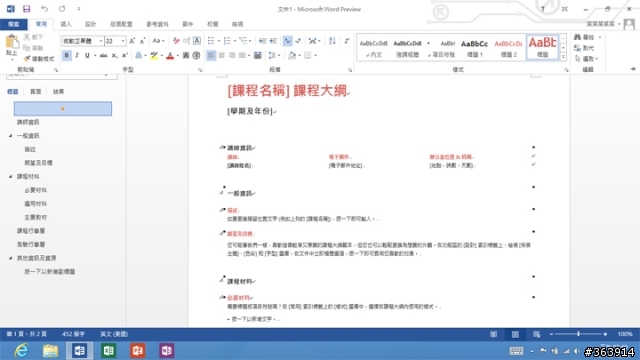This screenshot has width=640, height=360.
Task: Grow the font size
Action: coord(132,41)
